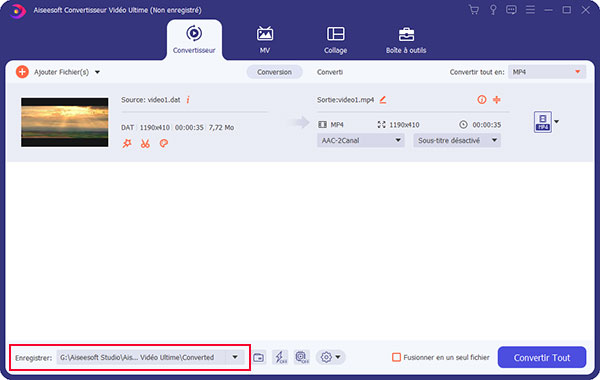Open the AAC-2Canal audio track dropdown
600x380 pixels.
pos(360,140)
